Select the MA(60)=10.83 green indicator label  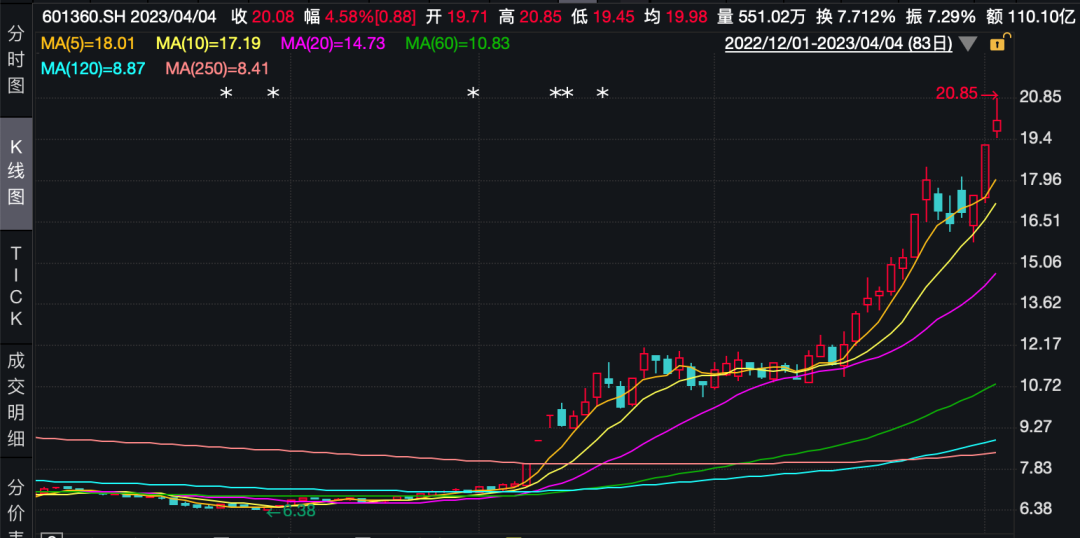pos(458,44)
